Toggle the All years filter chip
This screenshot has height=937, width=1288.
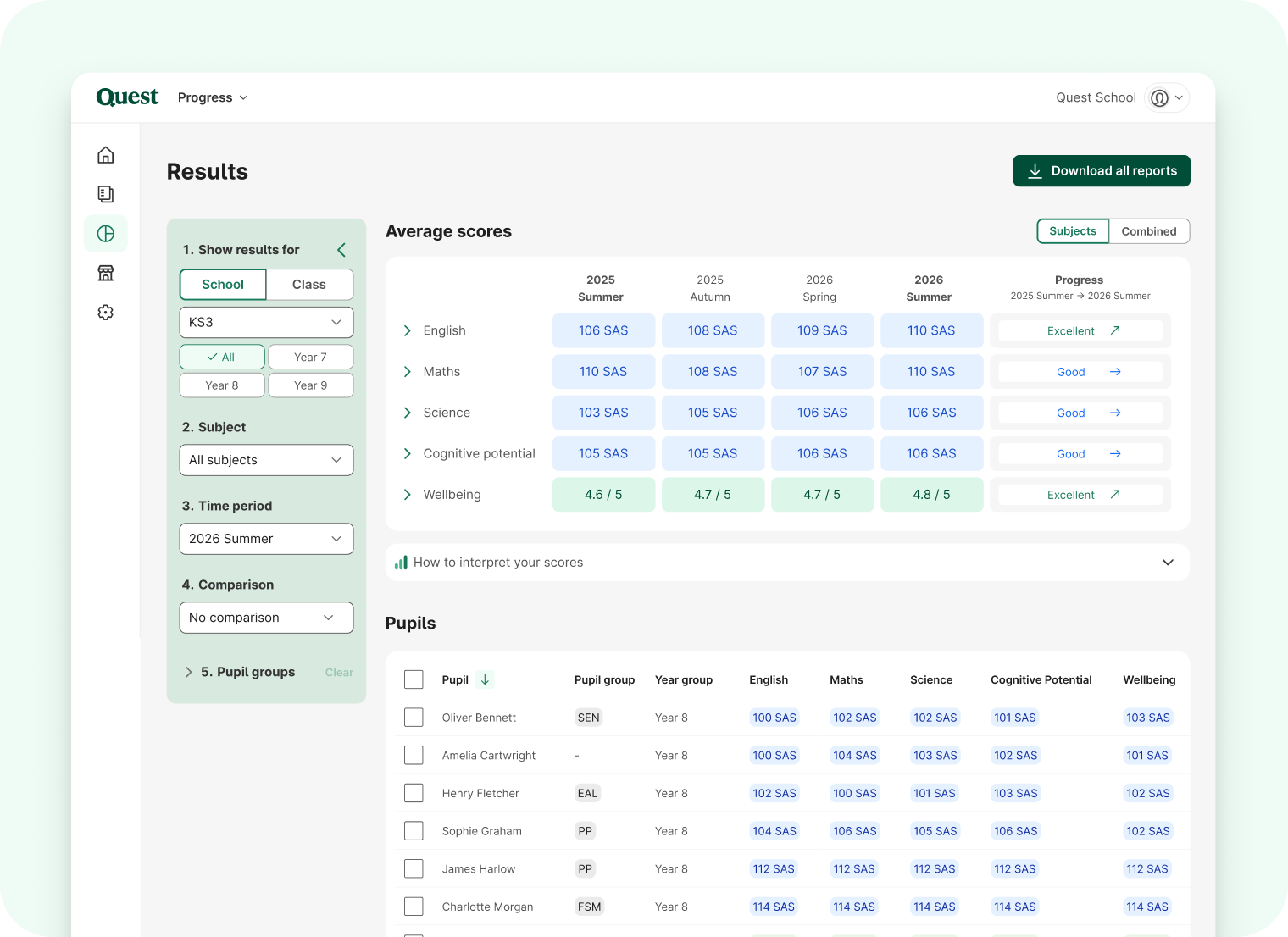coord(222,357)
